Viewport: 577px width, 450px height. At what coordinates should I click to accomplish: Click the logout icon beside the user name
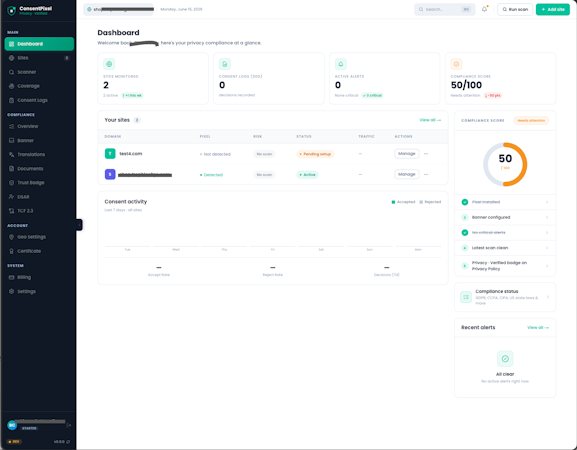[69, 425]
